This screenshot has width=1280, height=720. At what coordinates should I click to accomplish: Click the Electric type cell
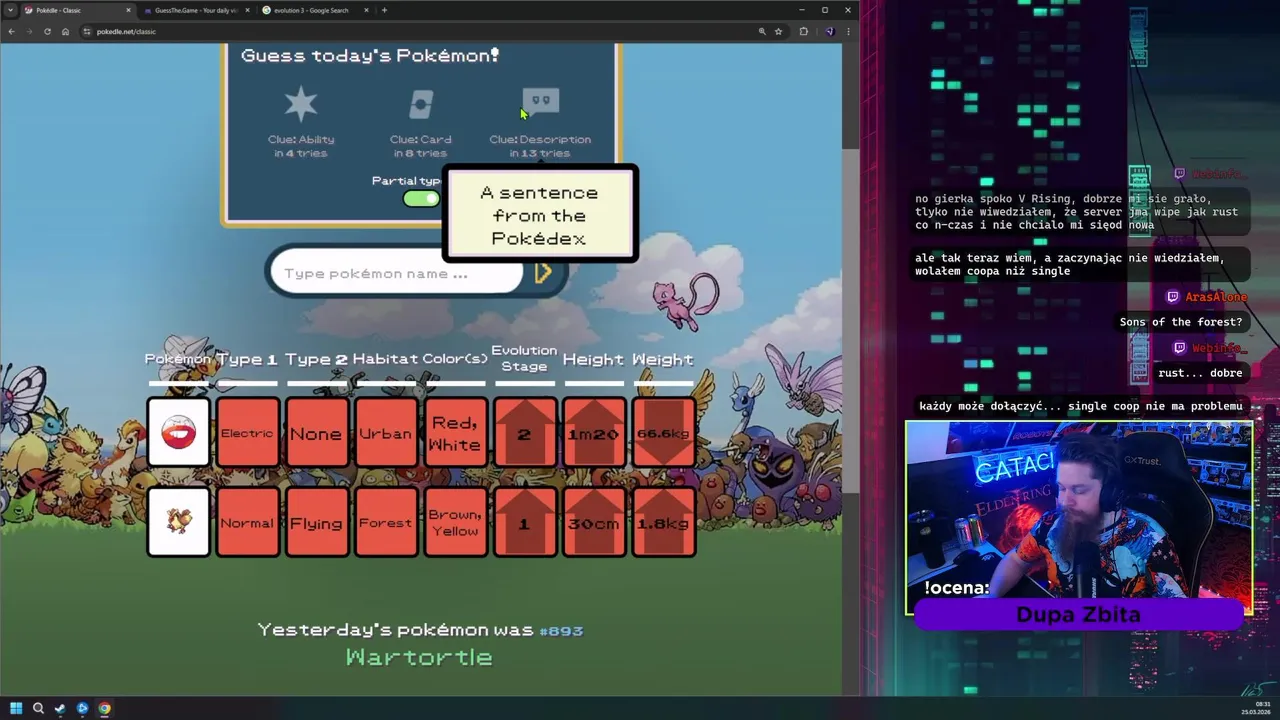[247, 433]
